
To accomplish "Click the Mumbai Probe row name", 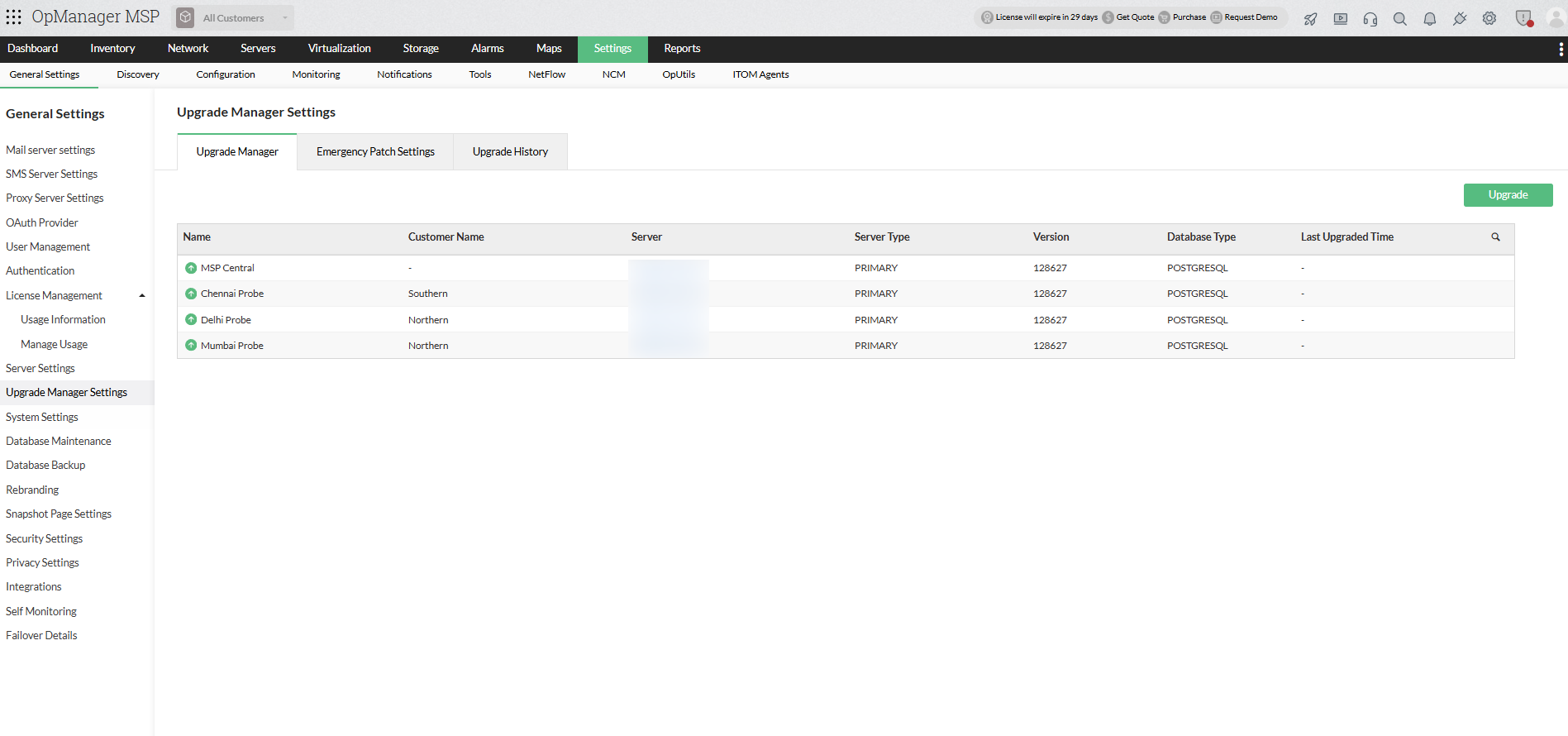I will [232, 346].
